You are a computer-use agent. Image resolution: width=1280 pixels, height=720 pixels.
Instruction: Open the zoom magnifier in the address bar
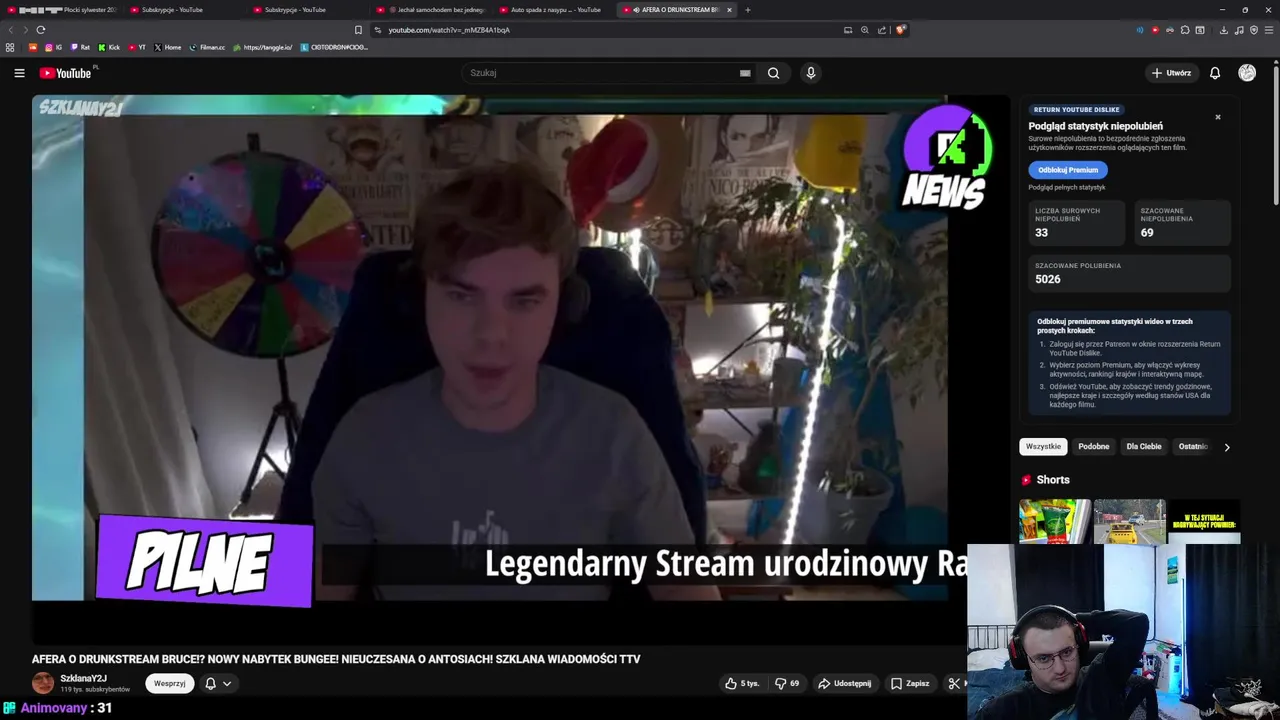pos(865,30)
